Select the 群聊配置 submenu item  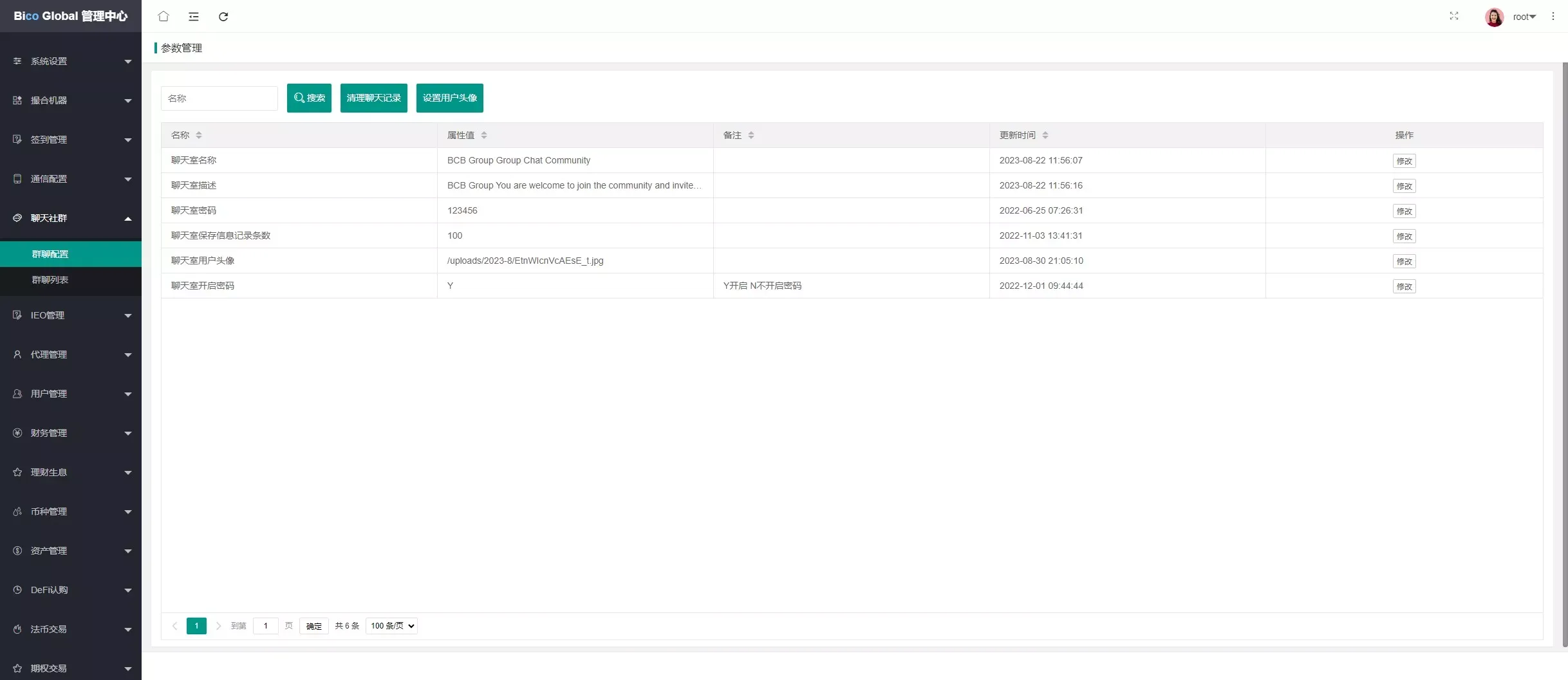[x=71, y=254]
